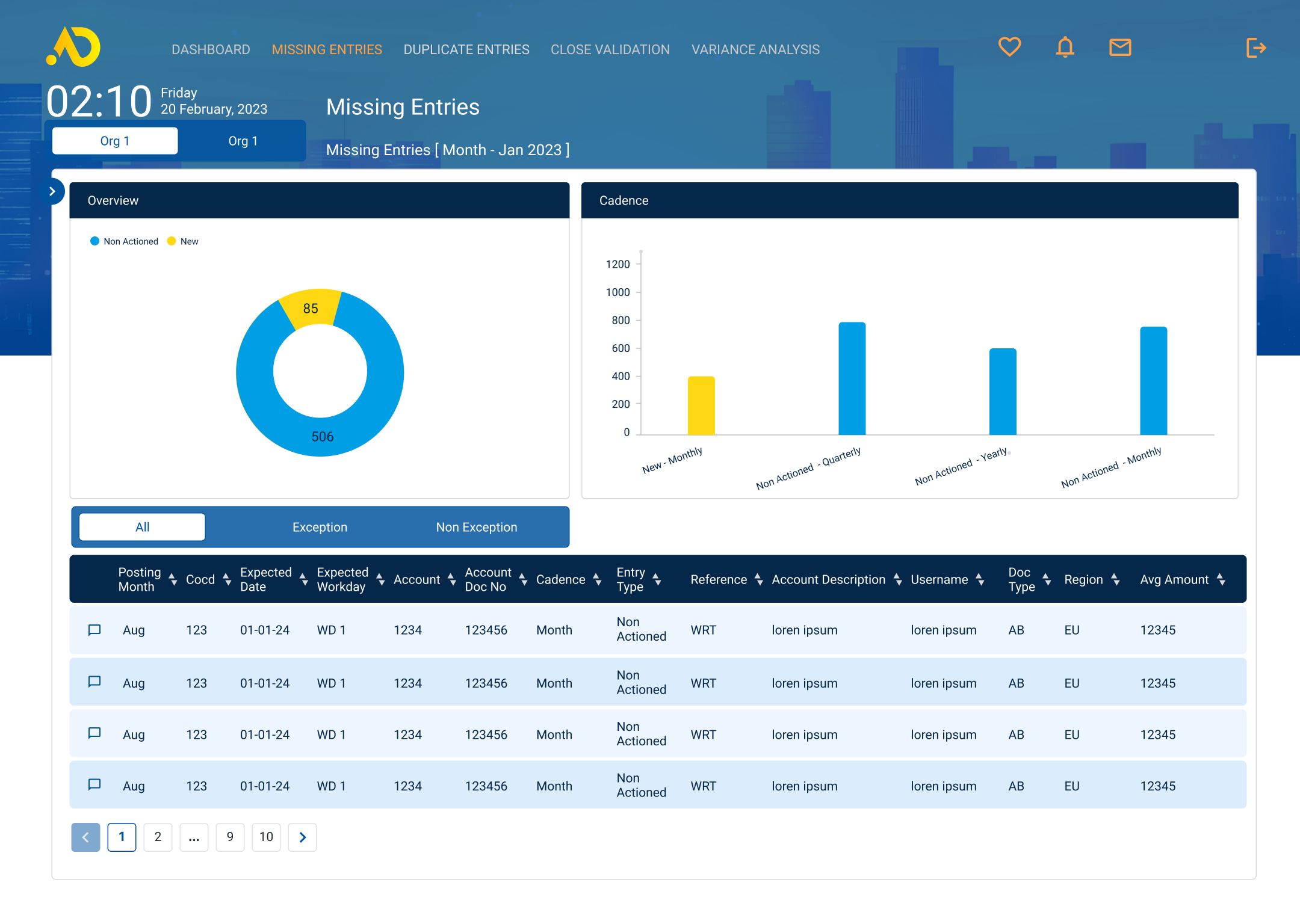Open the Duplicate Entries tab

coord(466,49)
